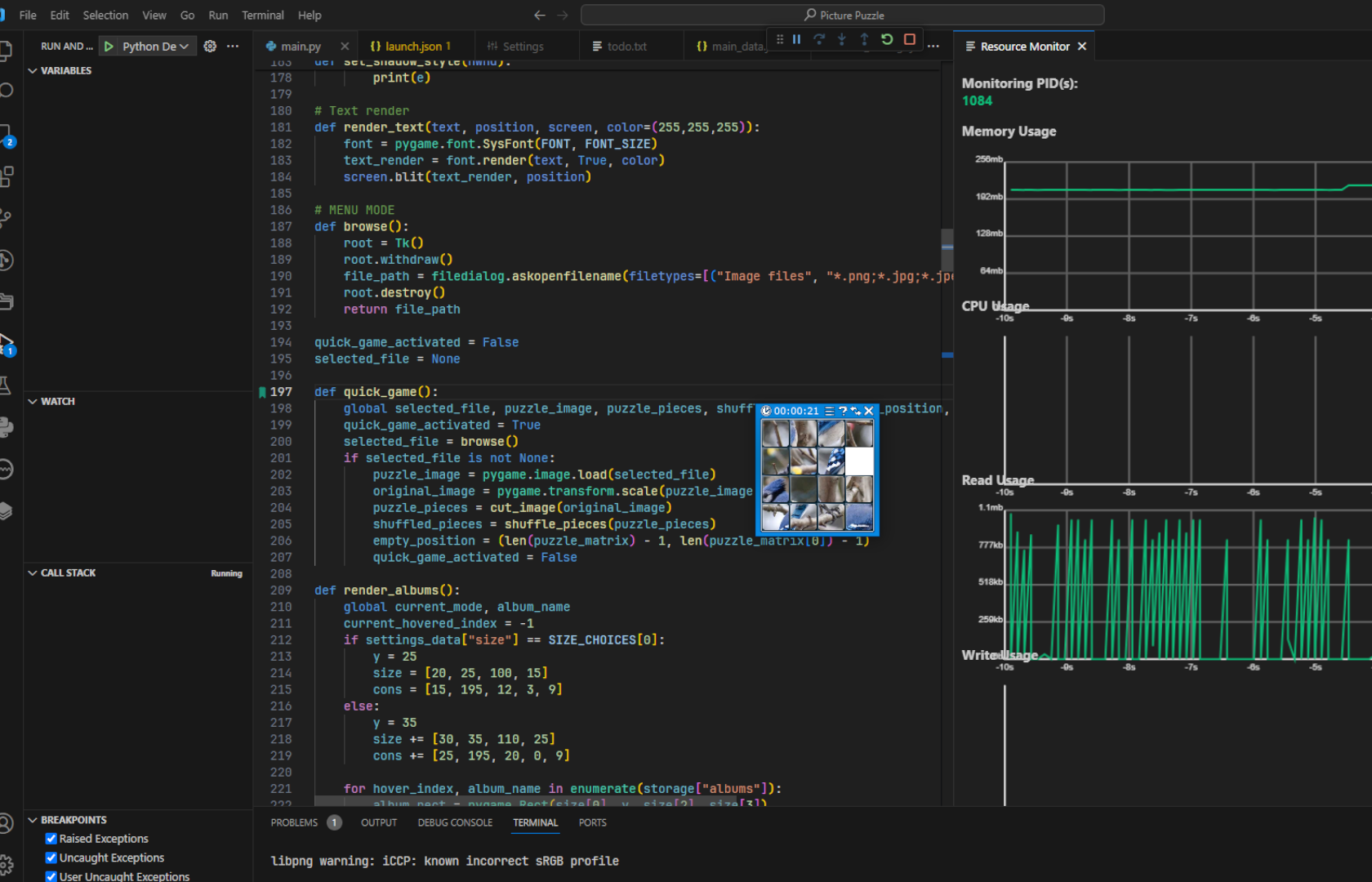Click the question mark help icon in puzzle
The image size is (1372, 882).
[842, 411]
